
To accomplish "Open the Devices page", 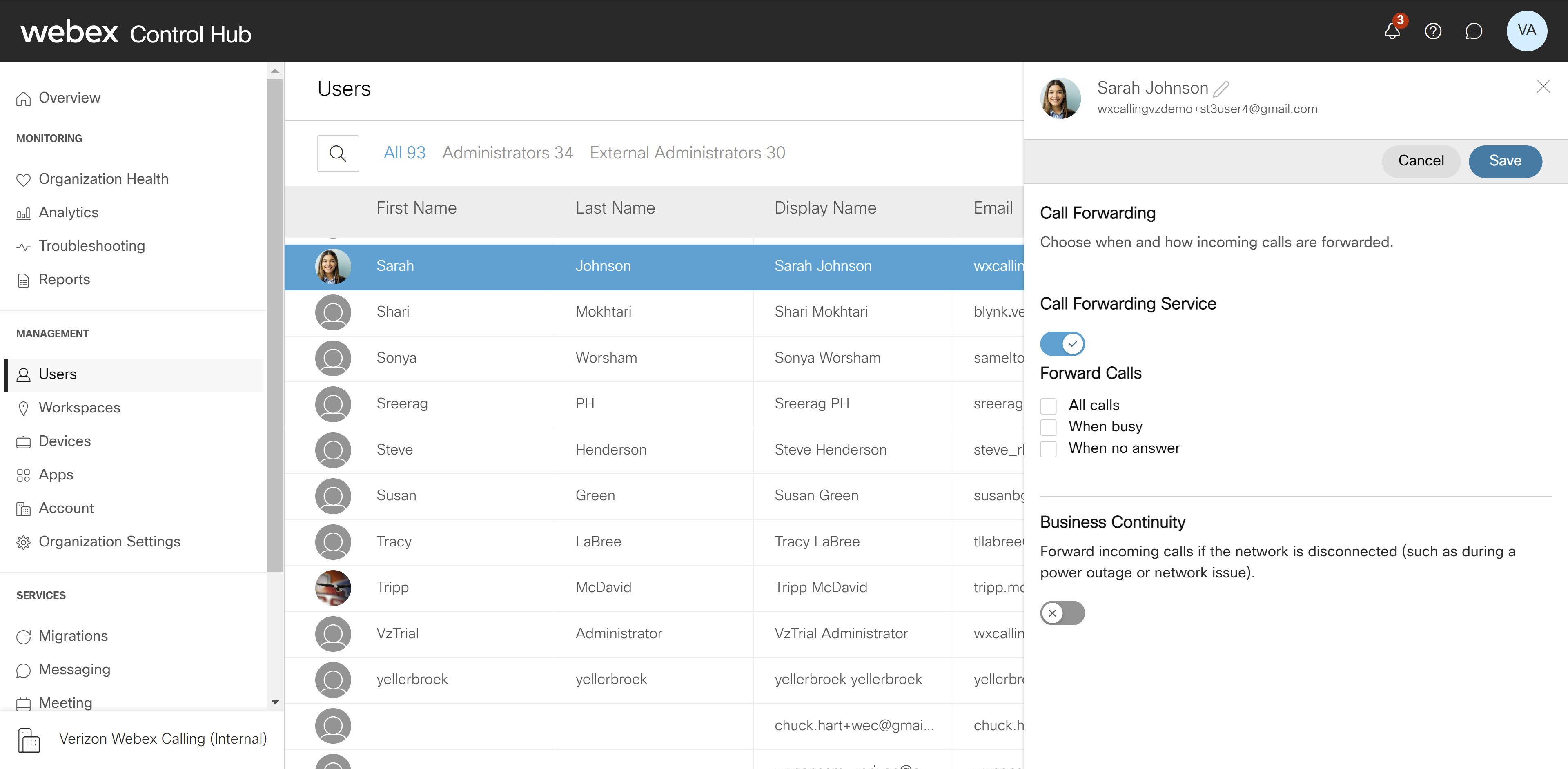I will 64,441.
